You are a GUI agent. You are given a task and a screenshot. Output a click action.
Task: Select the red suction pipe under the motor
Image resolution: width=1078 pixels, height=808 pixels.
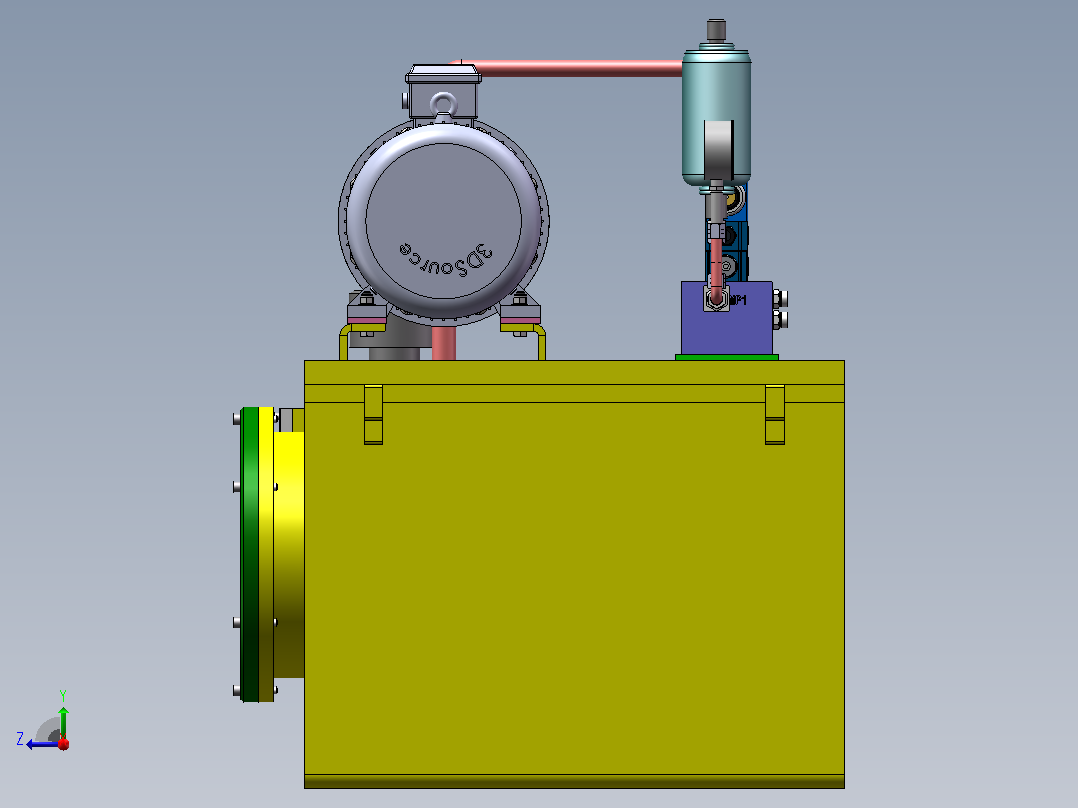(443, 343)
